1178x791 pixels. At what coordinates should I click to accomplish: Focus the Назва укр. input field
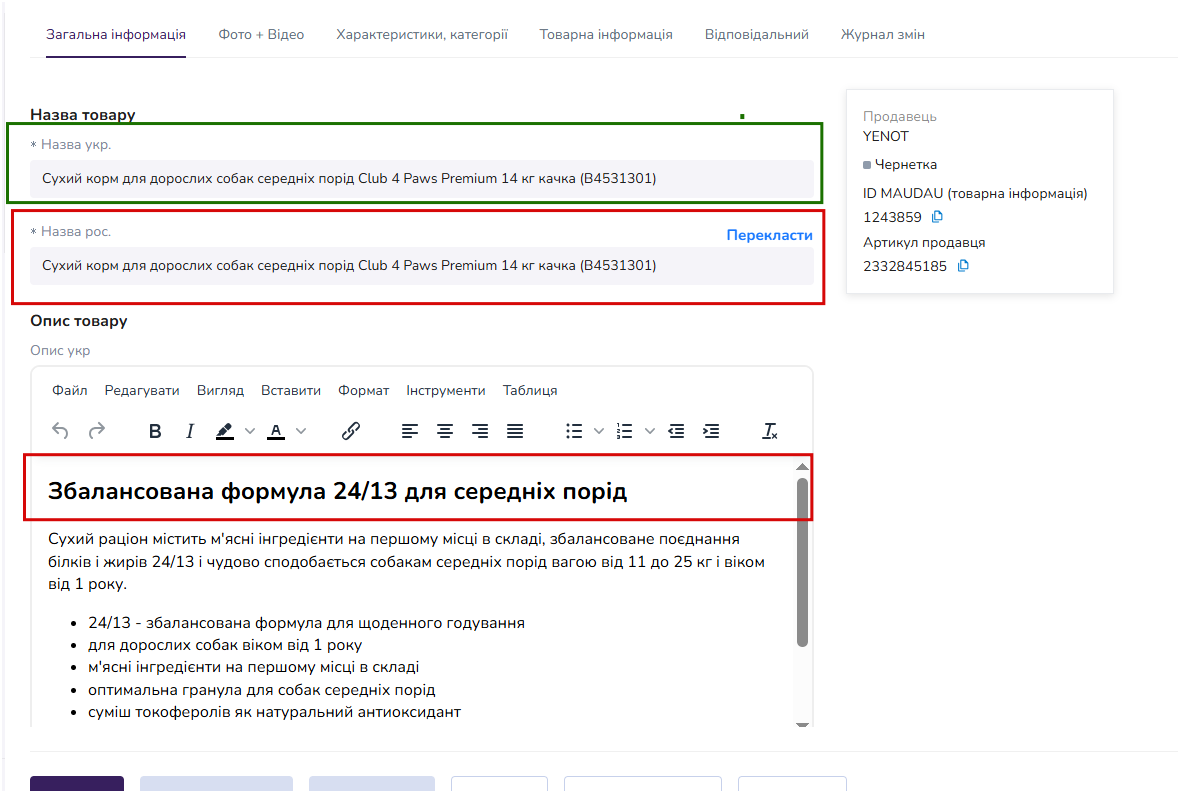[421, 179]
